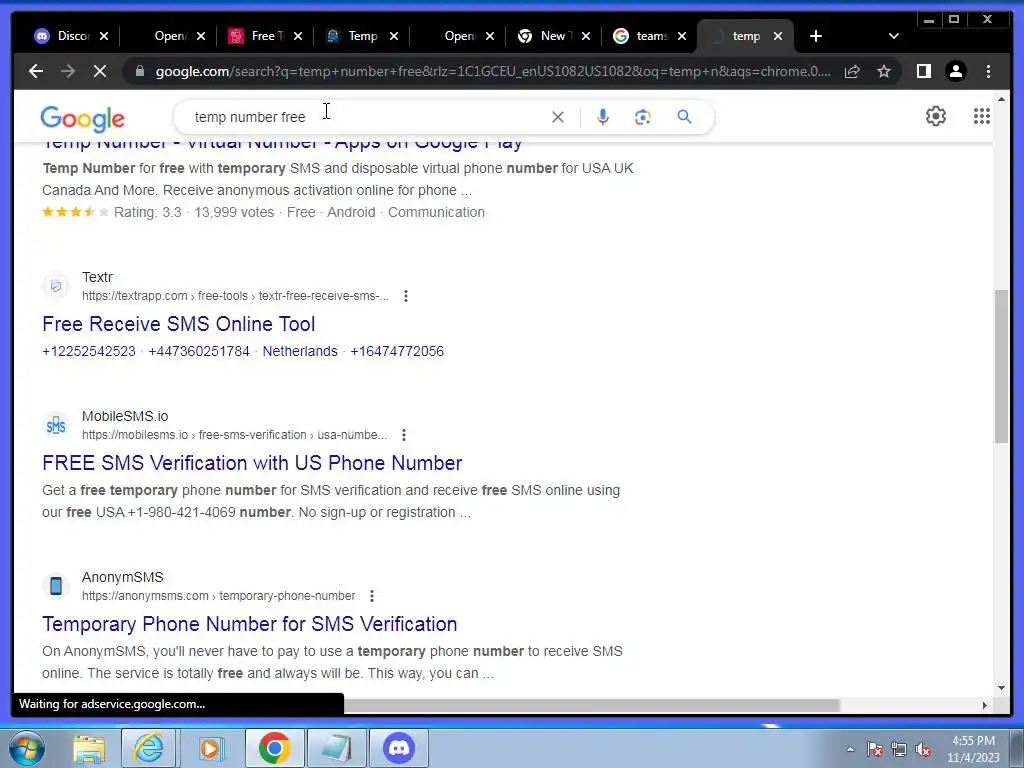Focus the Google search input field
Viewport: 1024px width, 768px height.
pyautogui.click(x=366, y=117)
